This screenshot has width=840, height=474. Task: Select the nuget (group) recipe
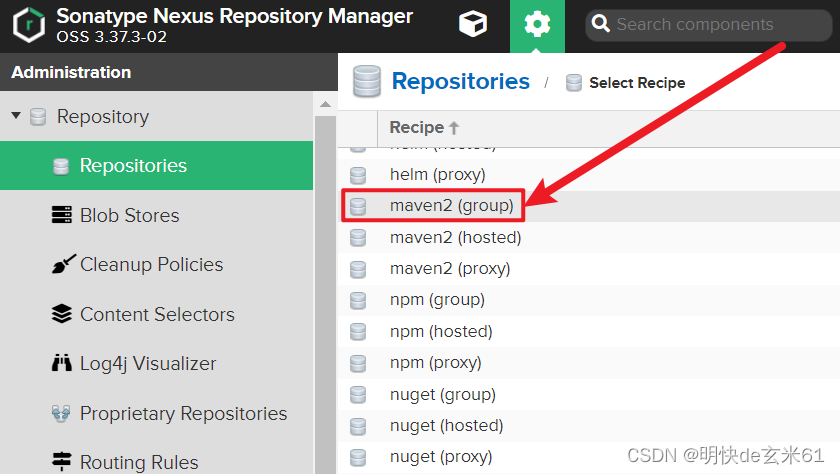click(x=589, y=395)
